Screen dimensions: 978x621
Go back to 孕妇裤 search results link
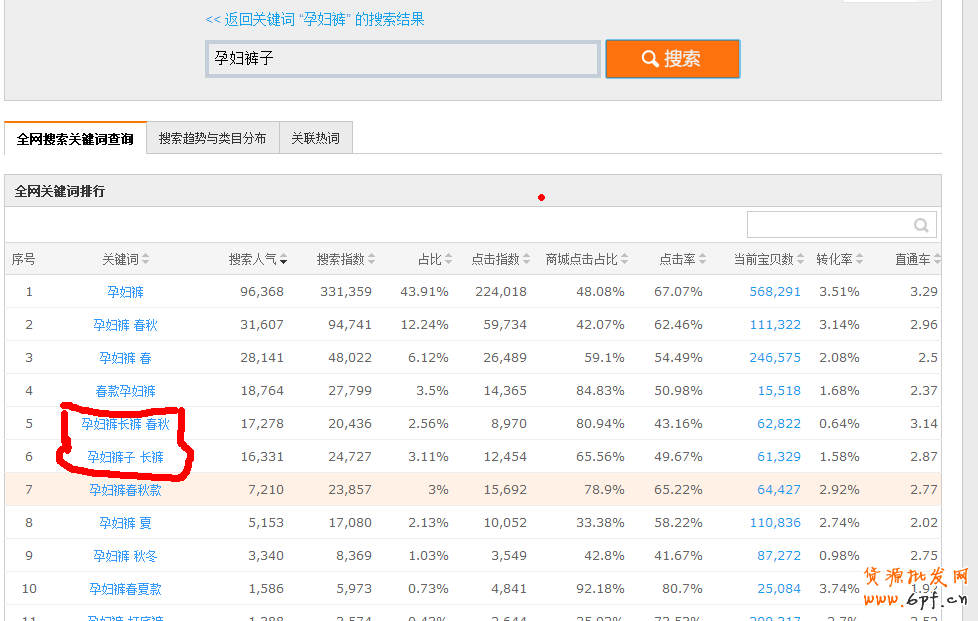314,20
